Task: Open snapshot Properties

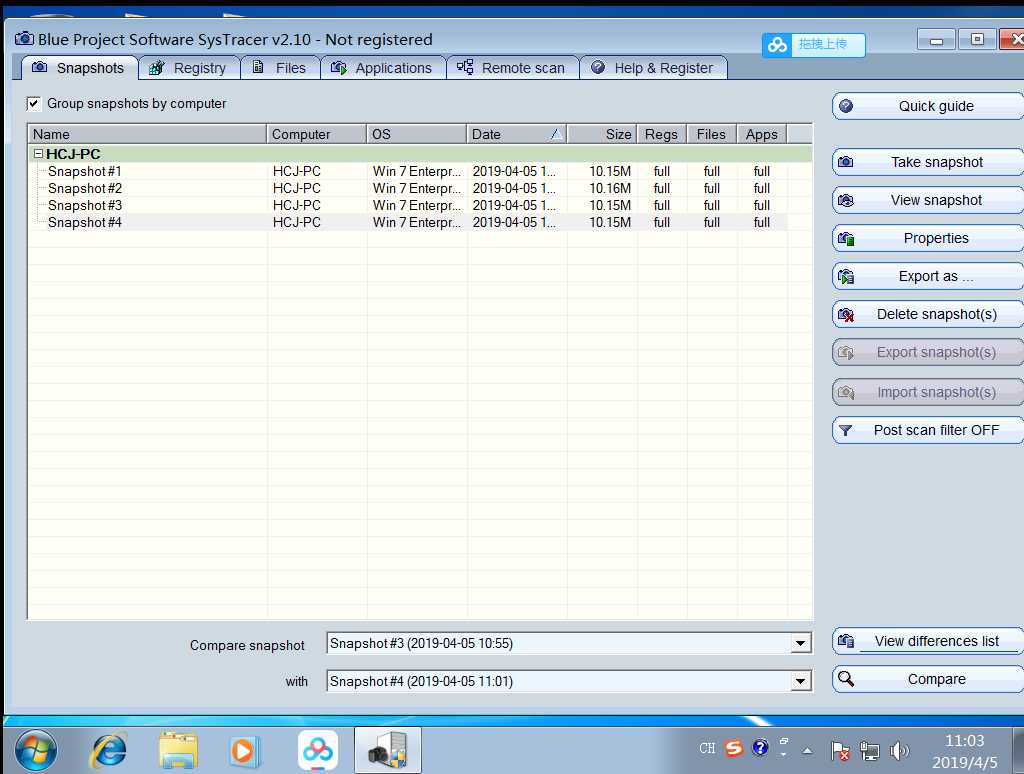Action: click(928, 238)
